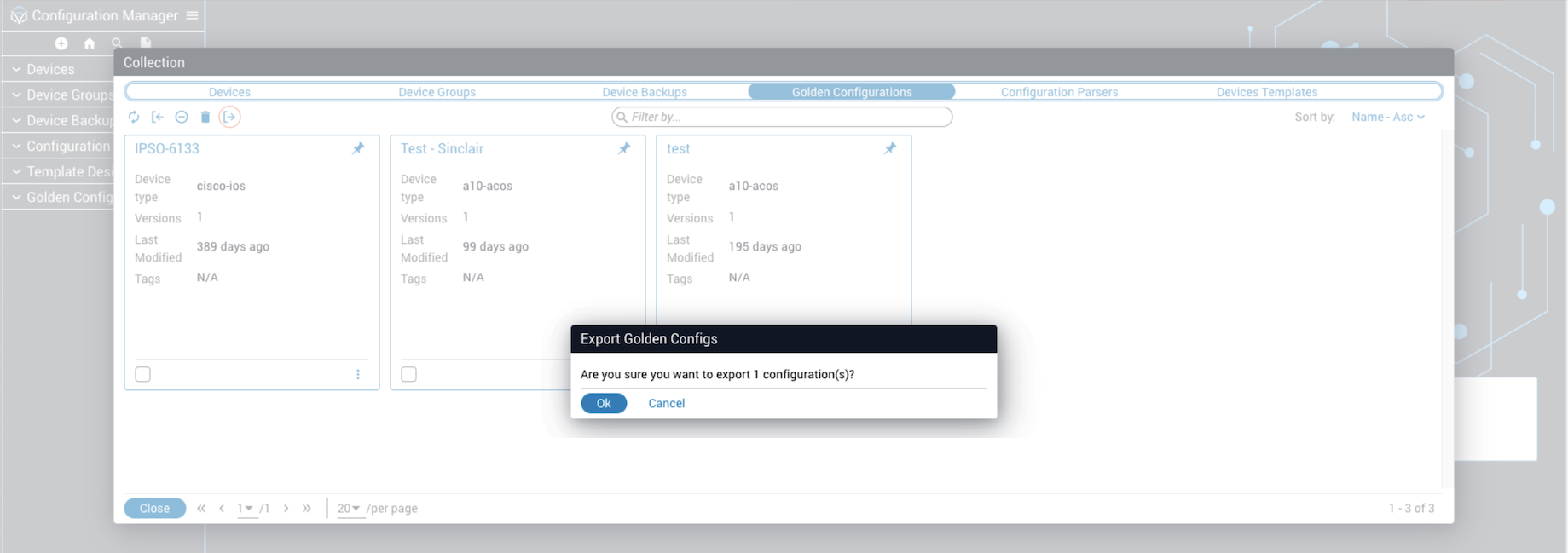
Task: Click the trash delete icon
Action: (x=205, y=117)
